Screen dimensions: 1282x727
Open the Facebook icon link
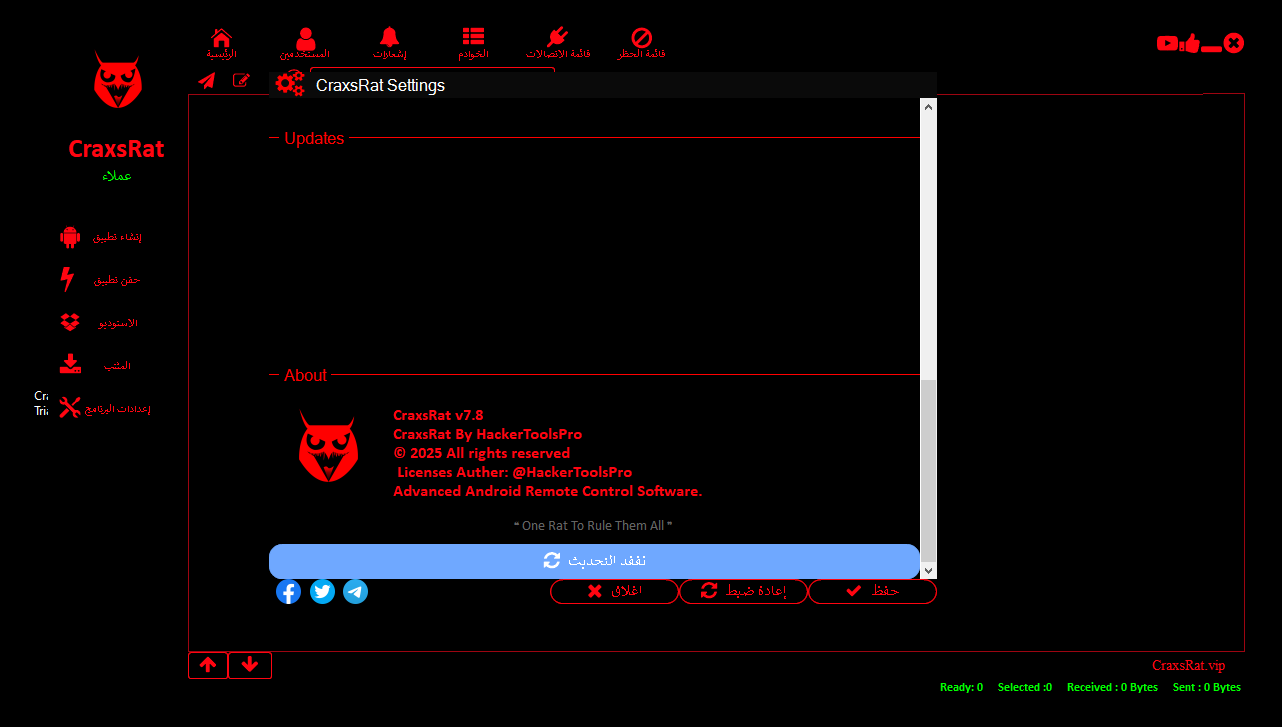pos(288,592)
